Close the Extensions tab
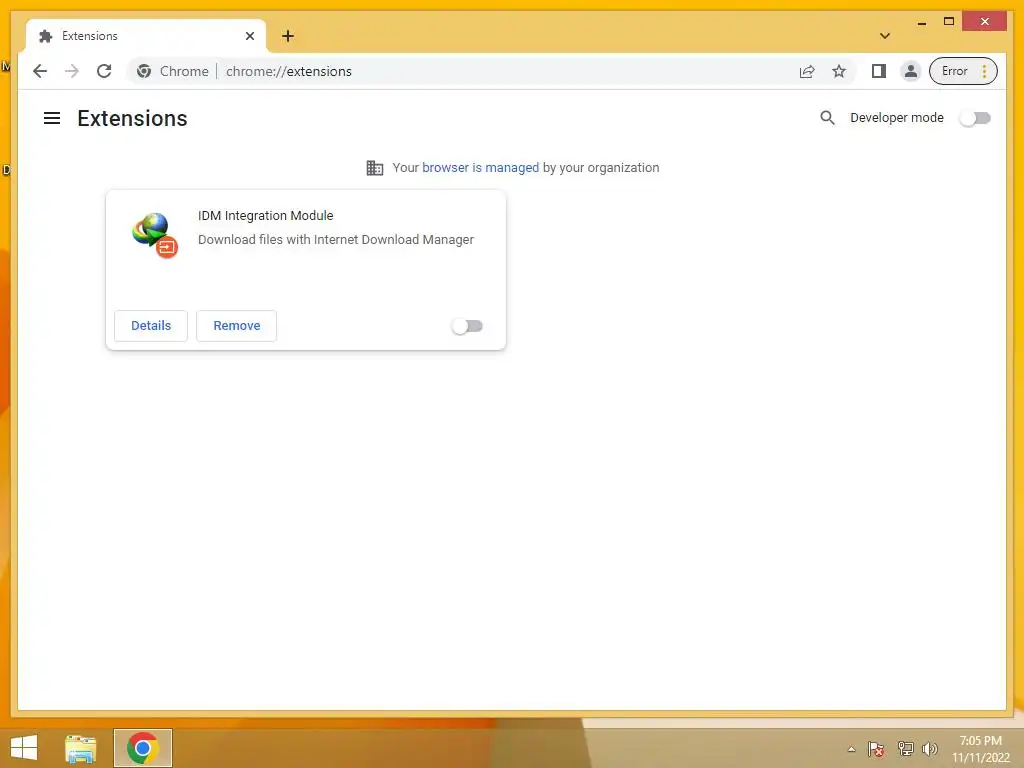 click(249, 36)
